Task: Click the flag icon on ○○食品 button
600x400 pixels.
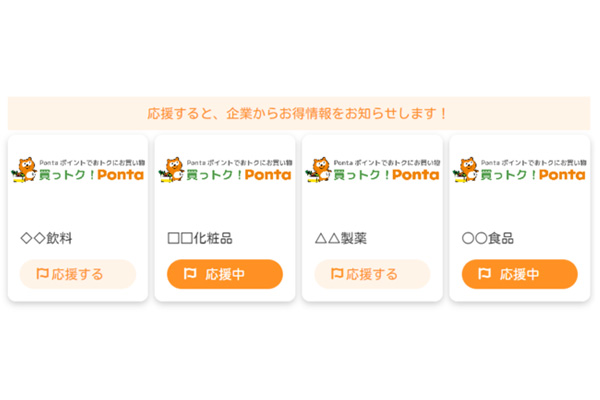Action: (x=484, y=274)
